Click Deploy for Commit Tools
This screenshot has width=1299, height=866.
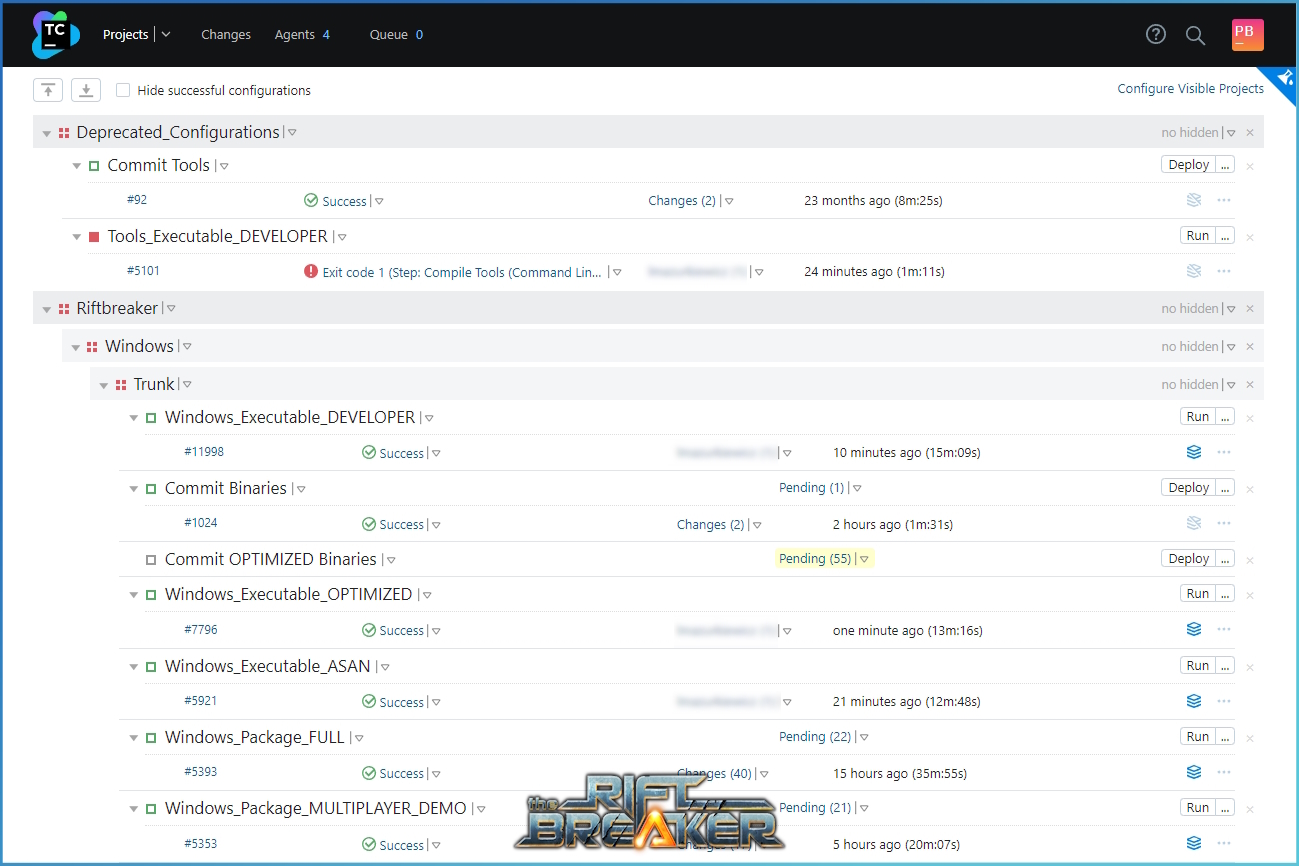1189,164
